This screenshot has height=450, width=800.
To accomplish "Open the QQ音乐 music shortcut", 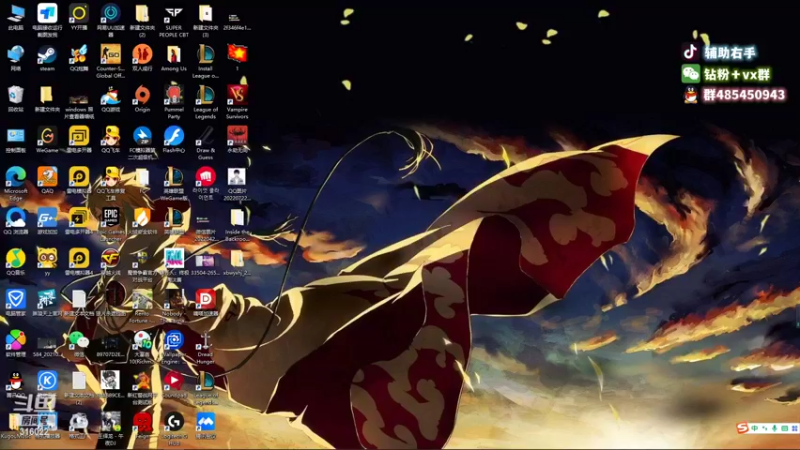I will (16, 262).
